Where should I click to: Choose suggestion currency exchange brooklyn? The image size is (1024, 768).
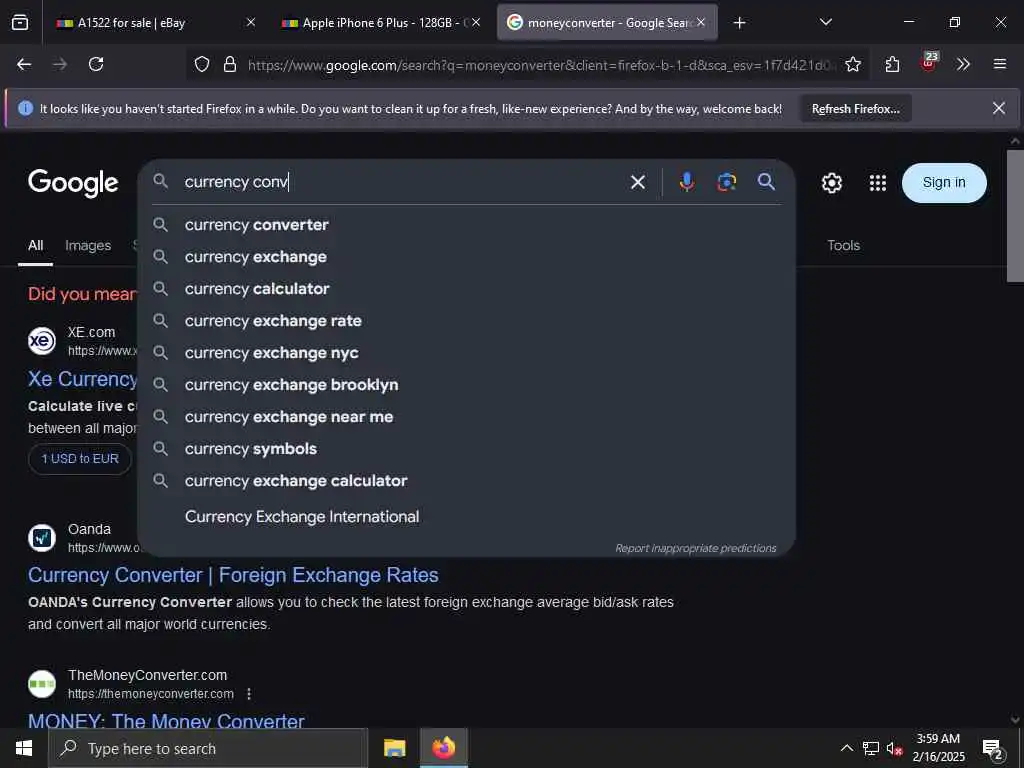466,385
